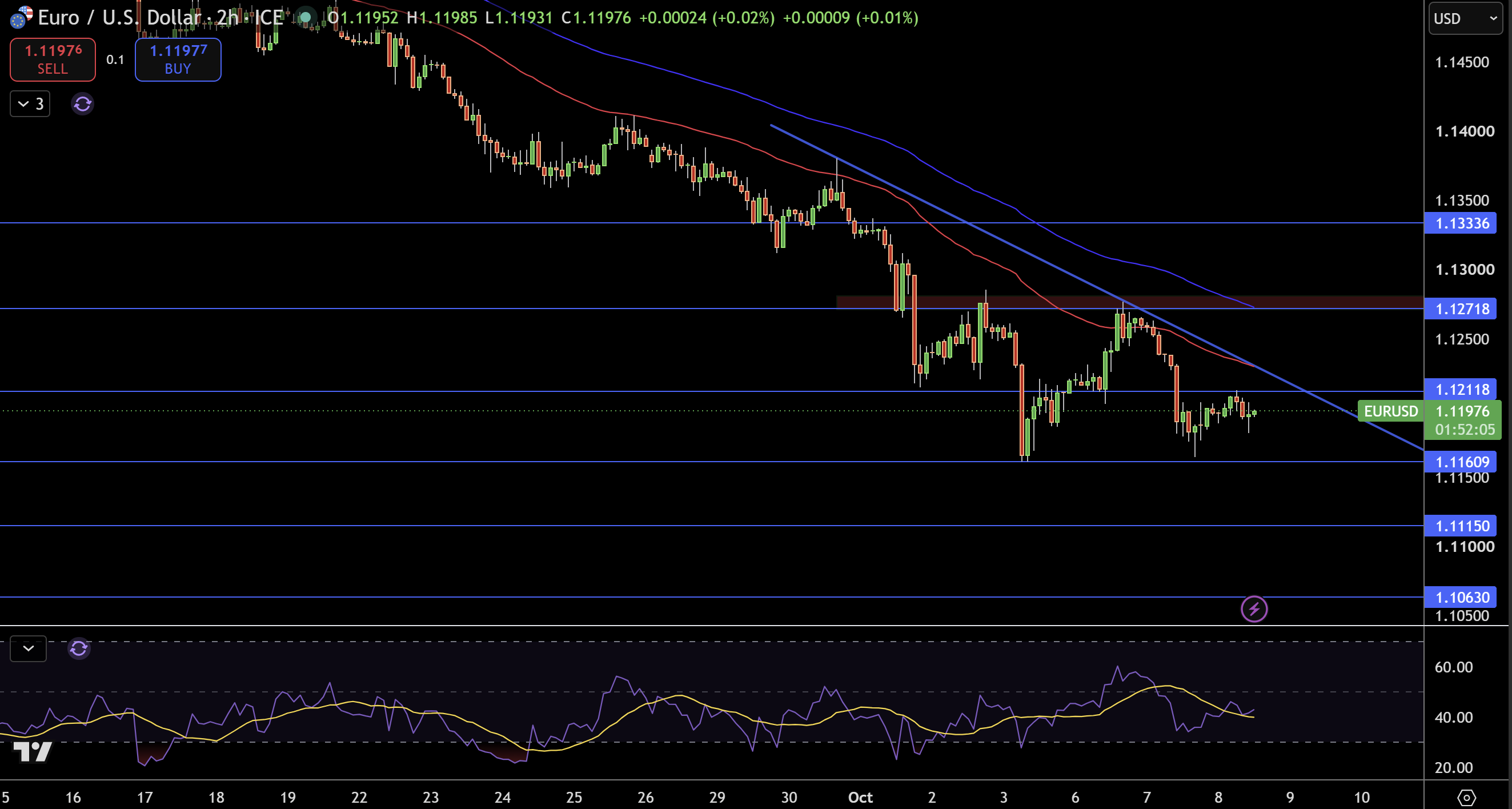This screenshot has height=809, width=1512.
Task: Click the 60.00 RSI scale value
Action: point(1453,667)
